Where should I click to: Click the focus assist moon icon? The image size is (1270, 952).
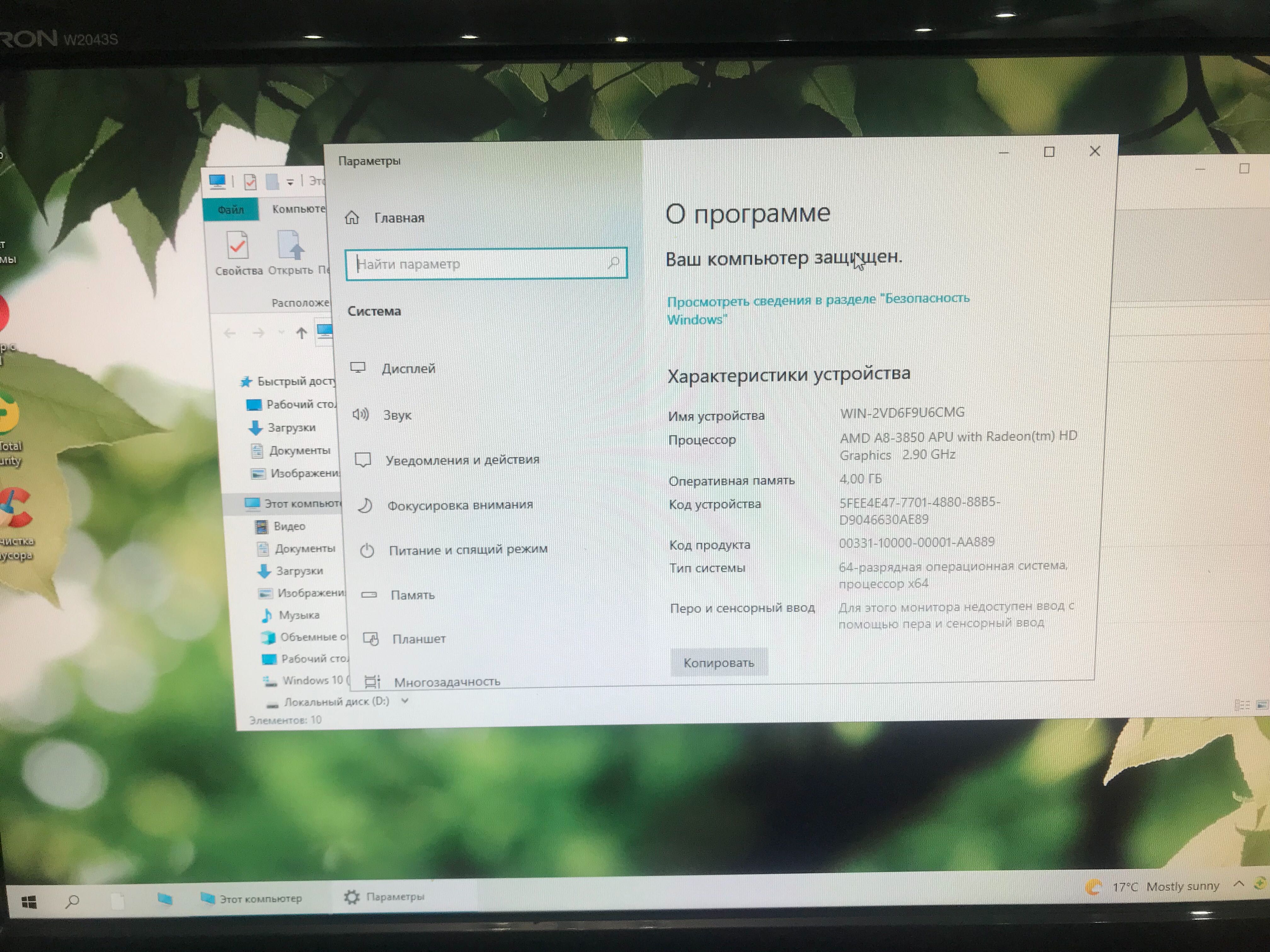(365, 505)
